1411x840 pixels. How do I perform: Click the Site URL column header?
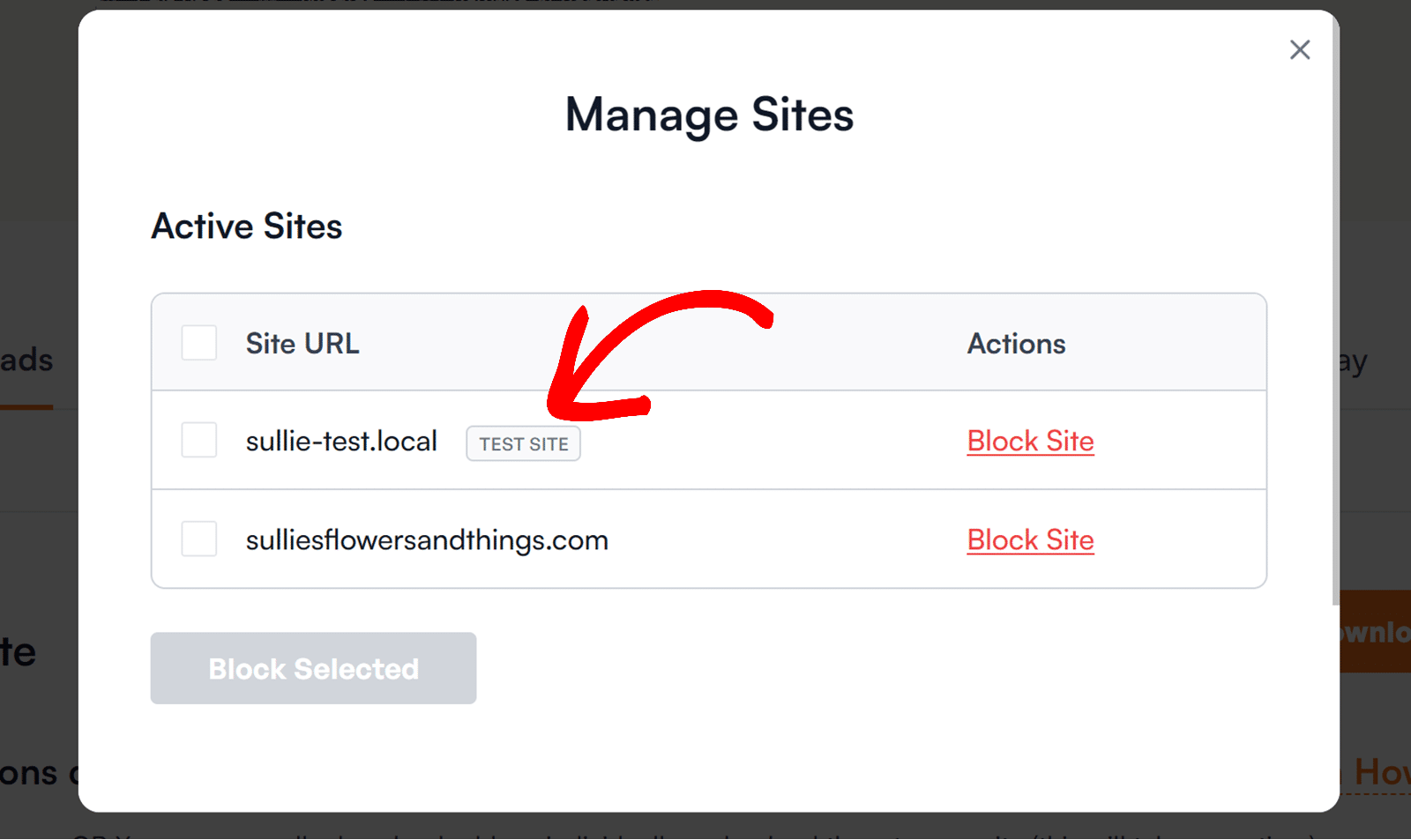click(302, 343)
